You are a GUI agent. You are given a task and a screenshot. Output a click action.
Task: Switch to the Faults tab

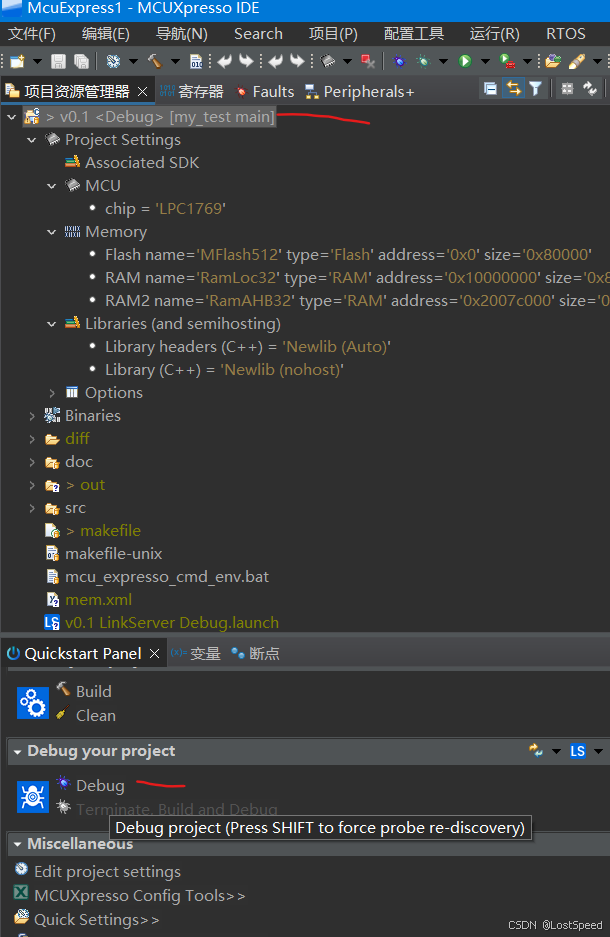pos(265,91)
